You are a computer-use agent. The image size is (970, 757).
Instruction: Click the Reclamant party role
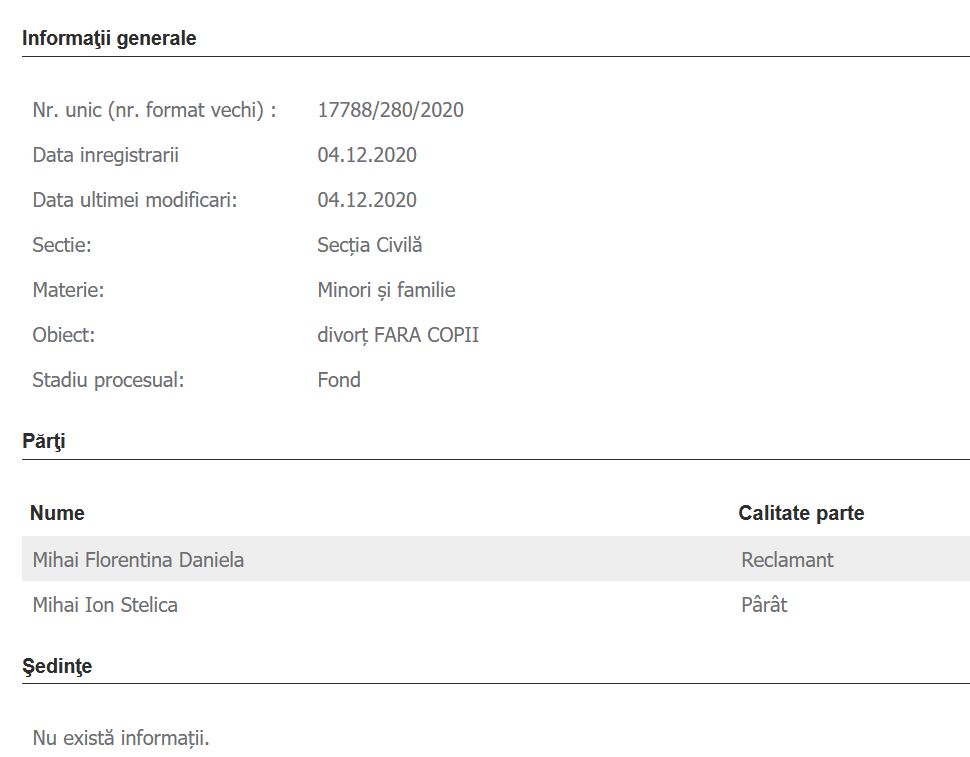(x=787, y=559)
